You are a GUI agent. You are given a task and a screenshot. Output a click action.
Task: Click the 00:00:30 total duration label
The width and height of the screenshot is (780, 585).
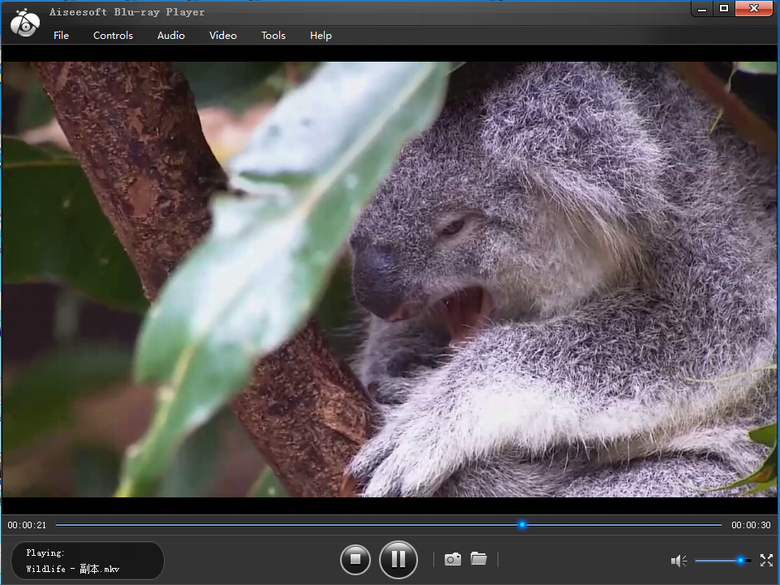pos(751,525)
